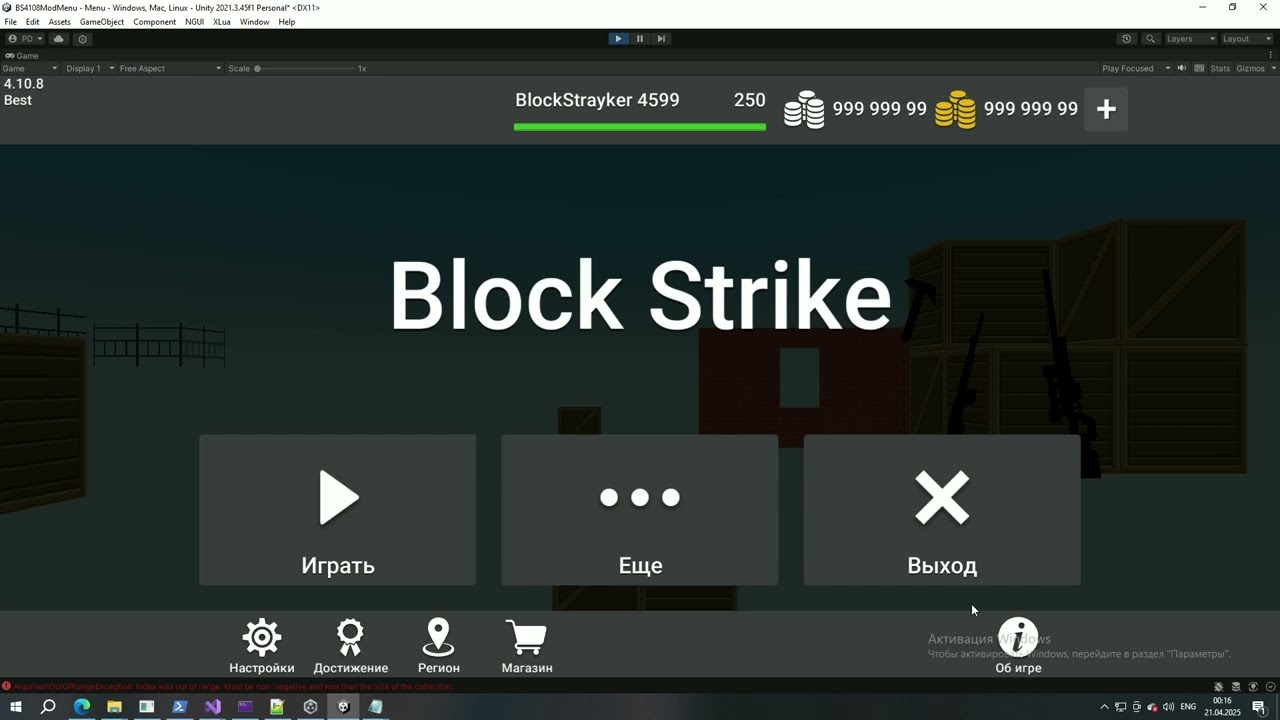Select the Game tab

tap(23, 56)
